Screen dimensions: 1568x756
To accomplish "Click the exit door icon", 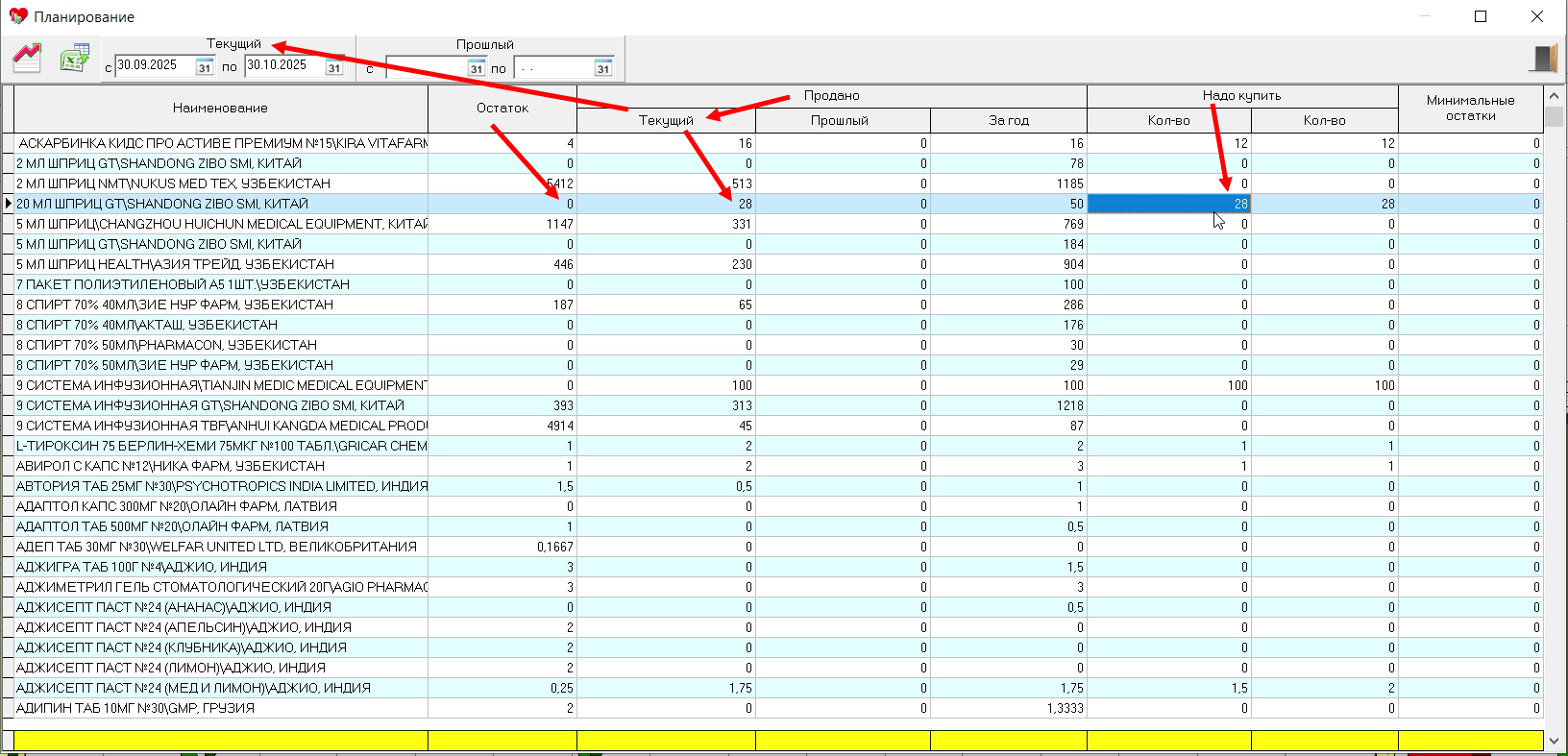I will [x=1543, y=59].
